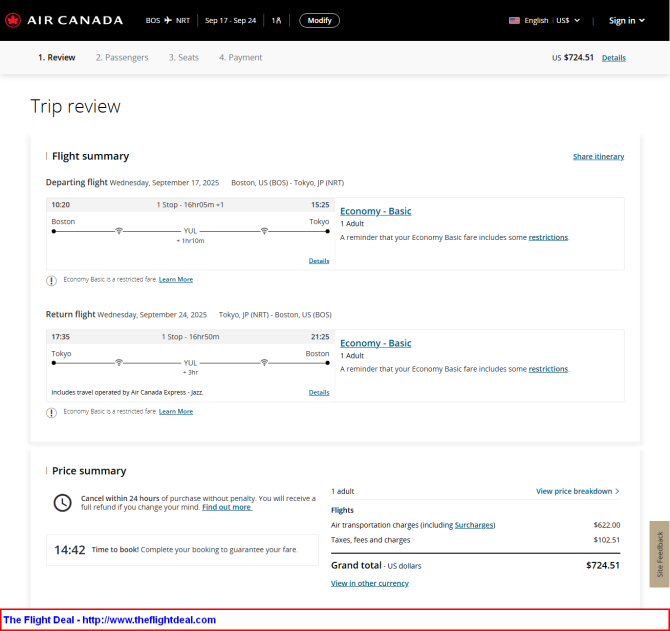Click the 14:42 booking countdown timer
670x631 pixels.
[x=70, y=550]
